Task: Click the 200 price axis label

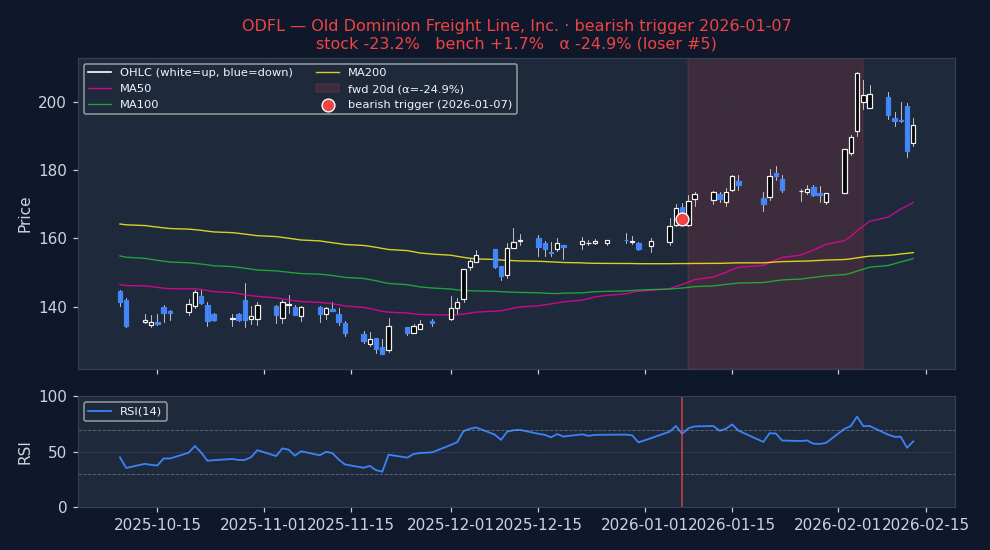Action: (52, 102)
